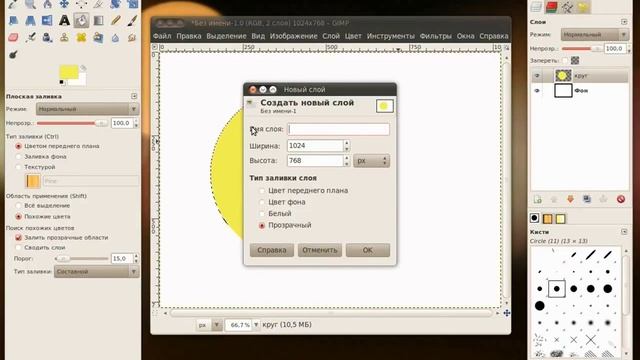Viewport: 640px width, 360px height.
Task: Hide the 'Круг' layer eye icon
Action: pos(537,76)
